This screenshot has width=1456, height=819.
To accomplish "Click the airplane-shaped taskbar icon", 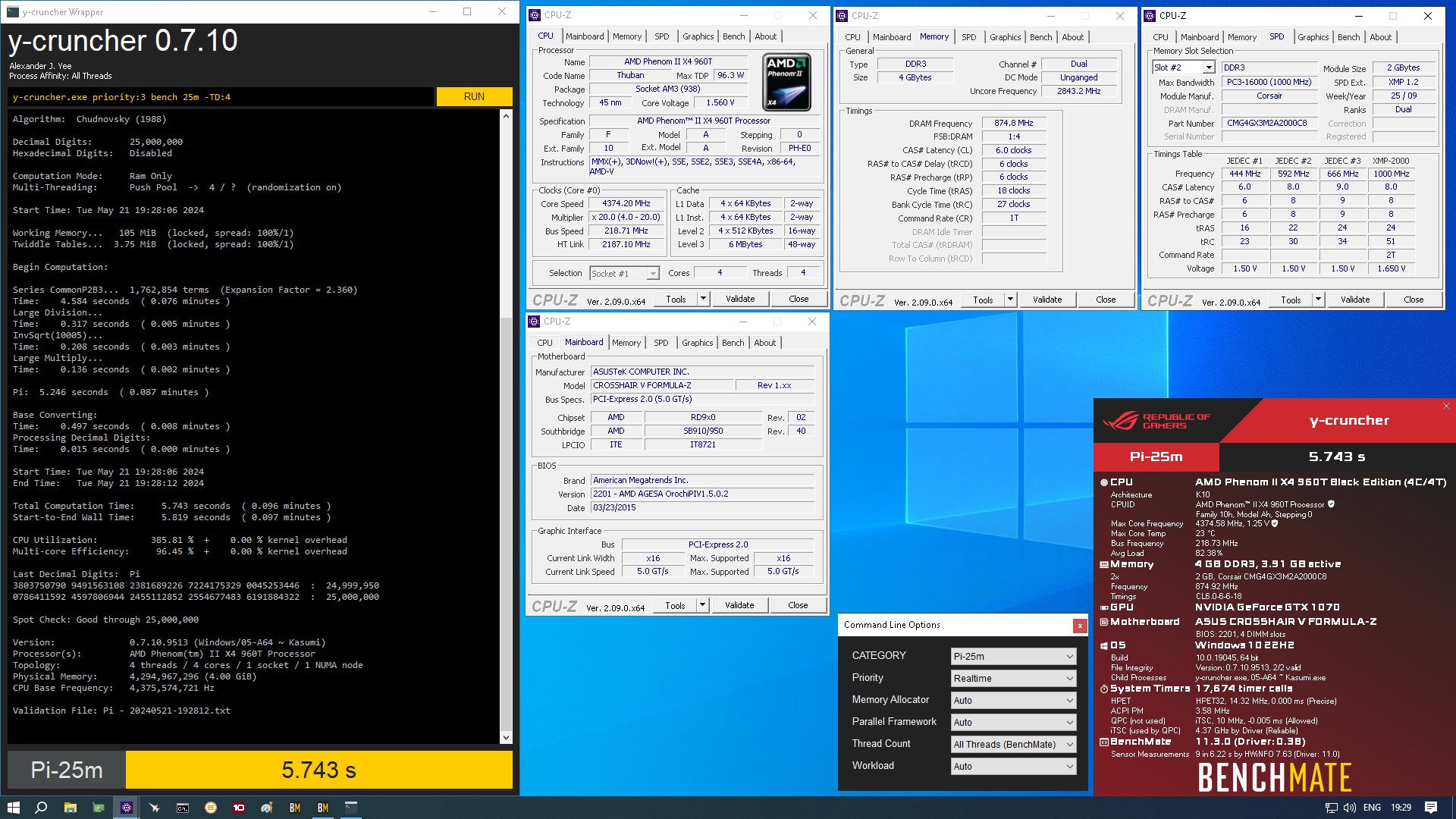I will (155, 808).
